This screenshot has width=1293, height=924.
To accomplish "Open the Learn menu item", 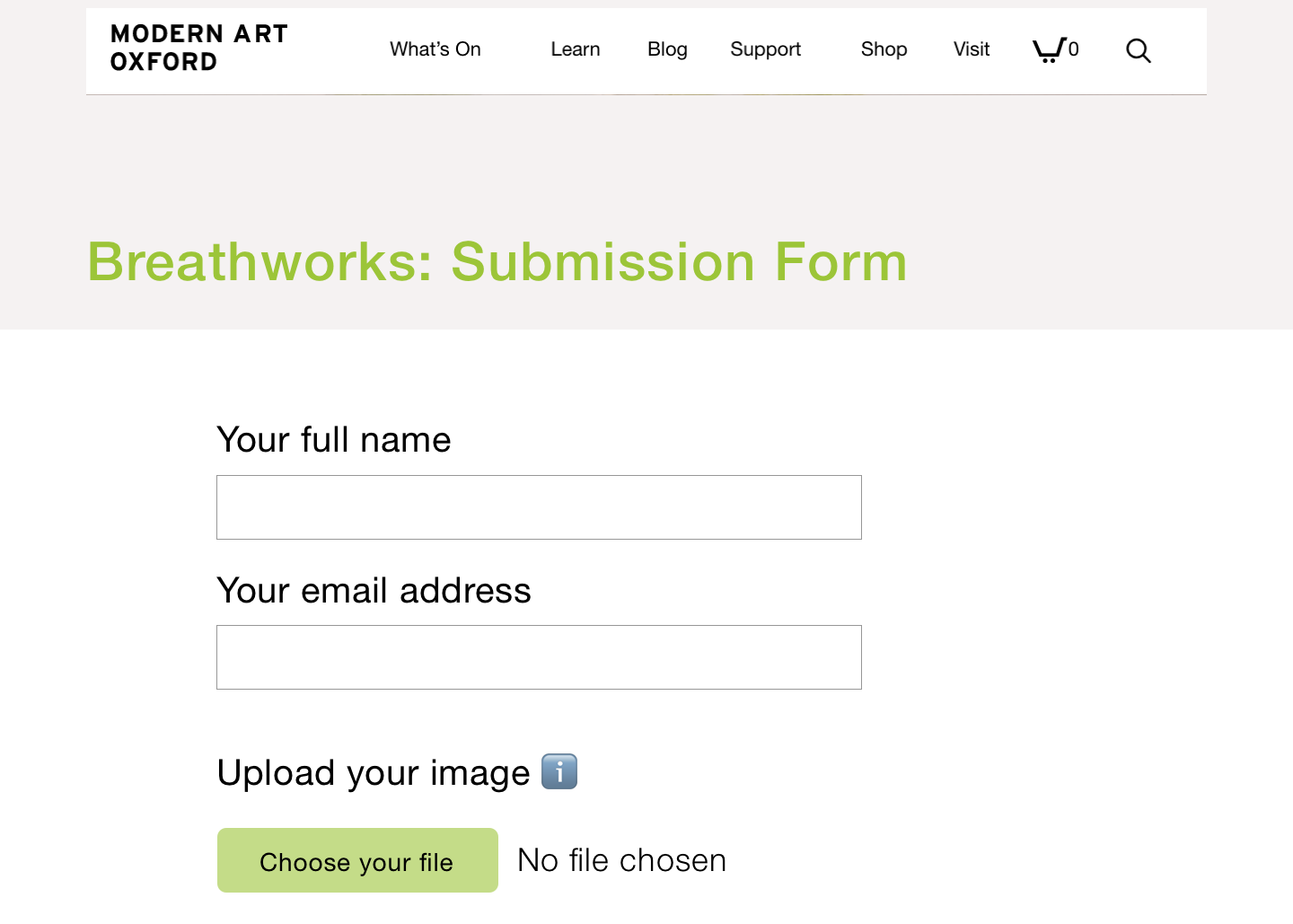I will (576, 49).
